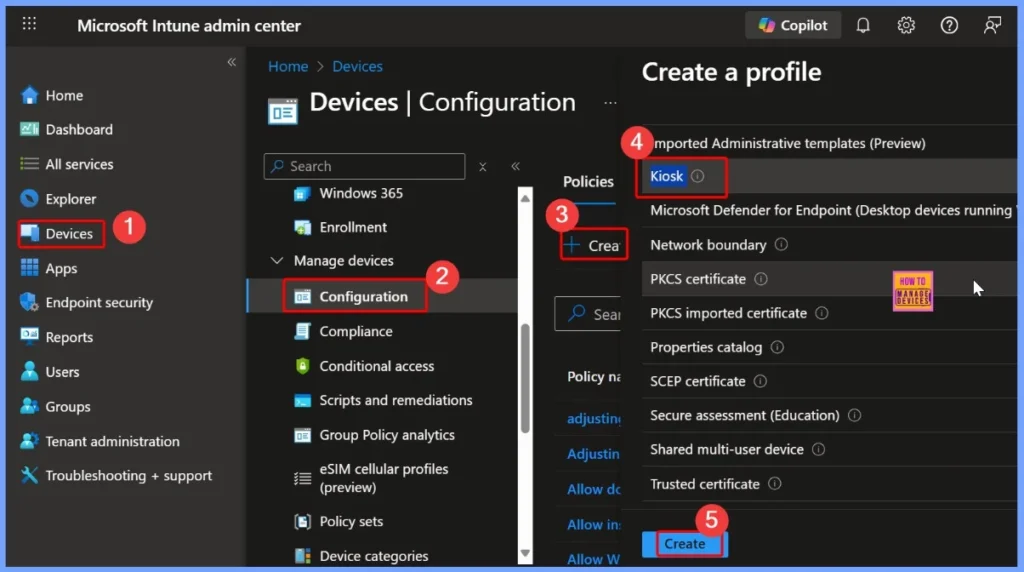Click the plus Create policy button

tap(593, 246)
